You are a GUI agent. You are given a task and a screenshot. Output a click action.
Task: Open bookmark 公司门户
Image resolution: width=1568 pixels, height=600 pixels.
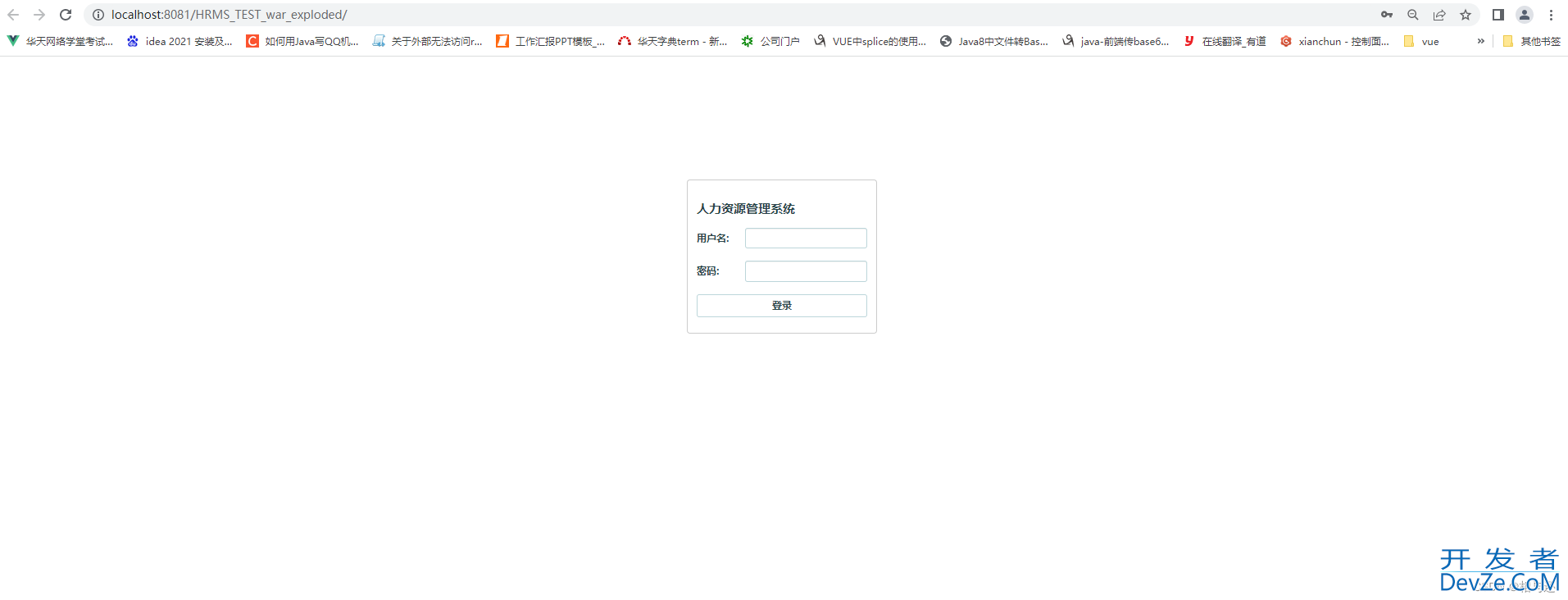click(770, 41)
